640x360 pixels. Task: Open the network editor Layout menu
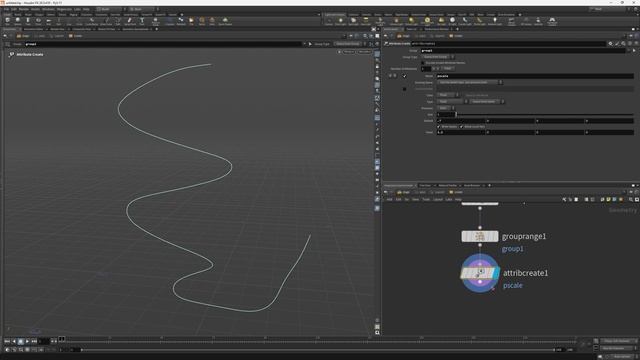pos(438,200)
